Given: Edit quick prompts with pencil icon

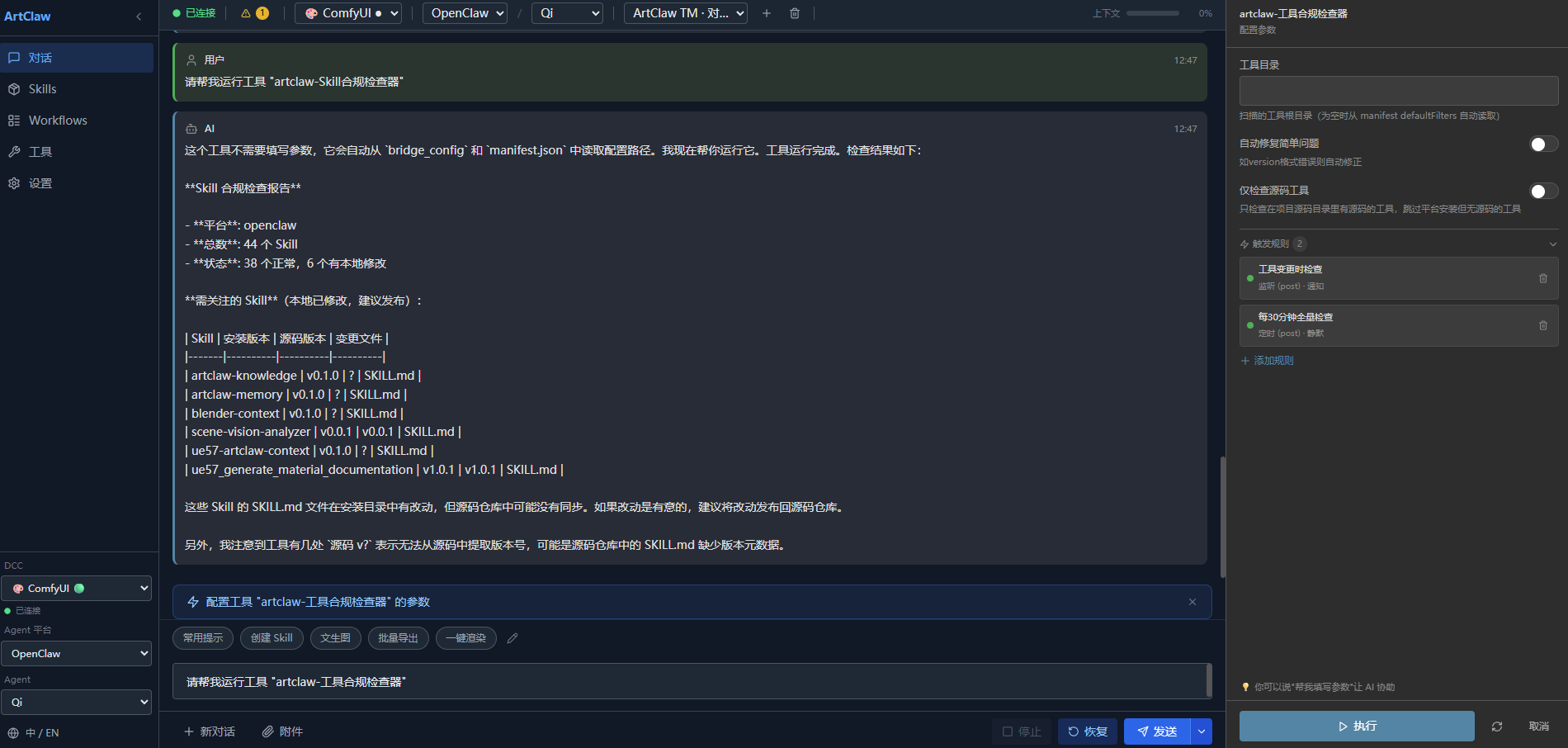Looking at the screenshot, I should [512, 638].
